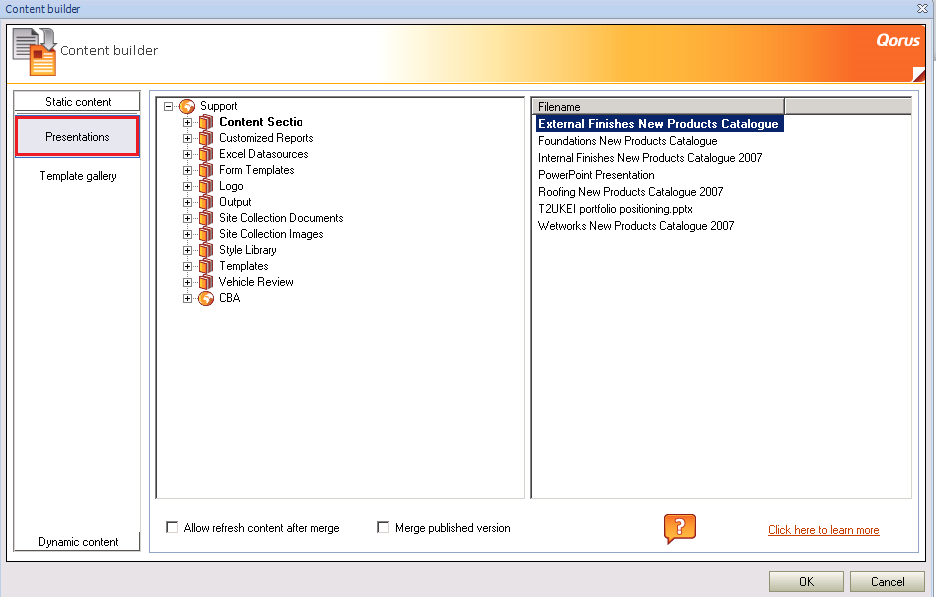Expand the Form Templates node
936x597 pixels.
click(187, 171)
